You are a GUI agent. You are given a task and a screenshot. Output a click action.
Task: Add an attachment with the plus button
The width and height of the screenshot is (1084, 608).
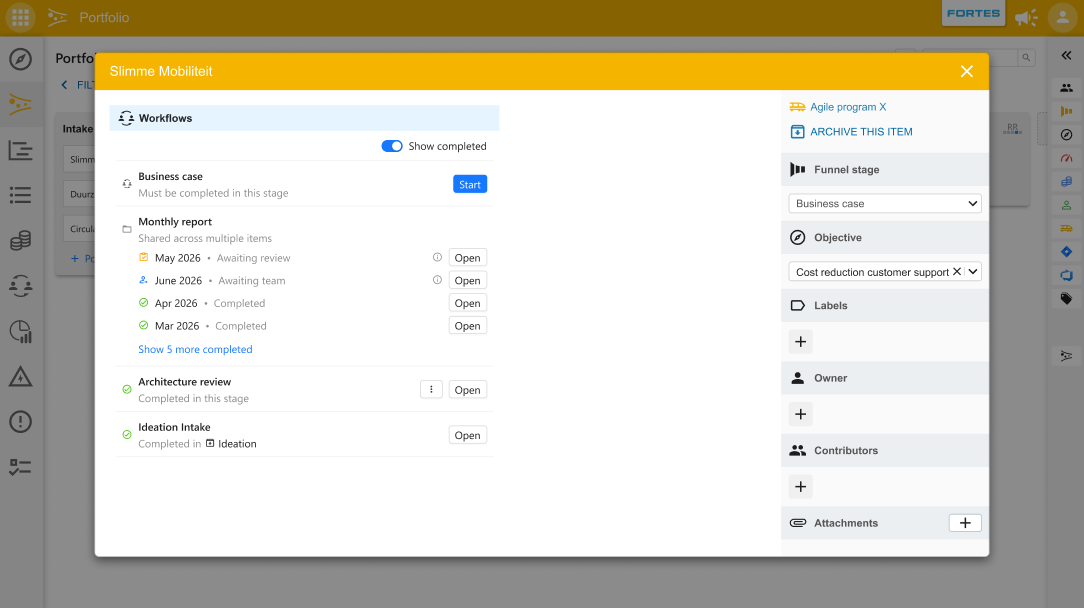[965, 523]
